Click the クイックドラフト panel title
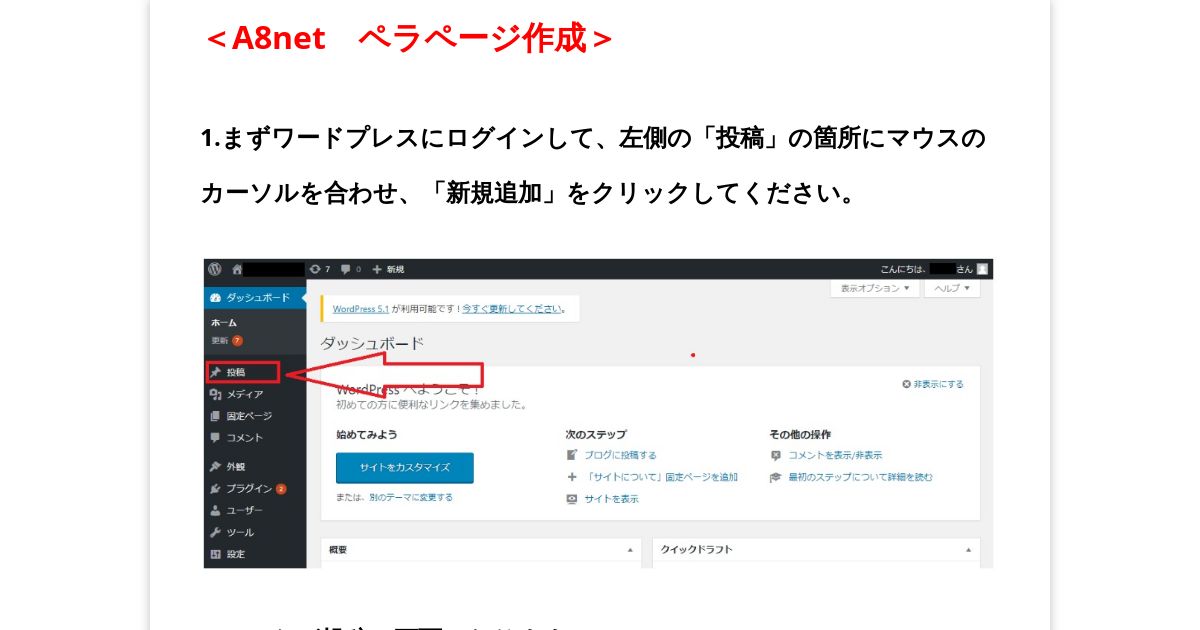This screenshot has width=1200, height=630. (697, 550)
